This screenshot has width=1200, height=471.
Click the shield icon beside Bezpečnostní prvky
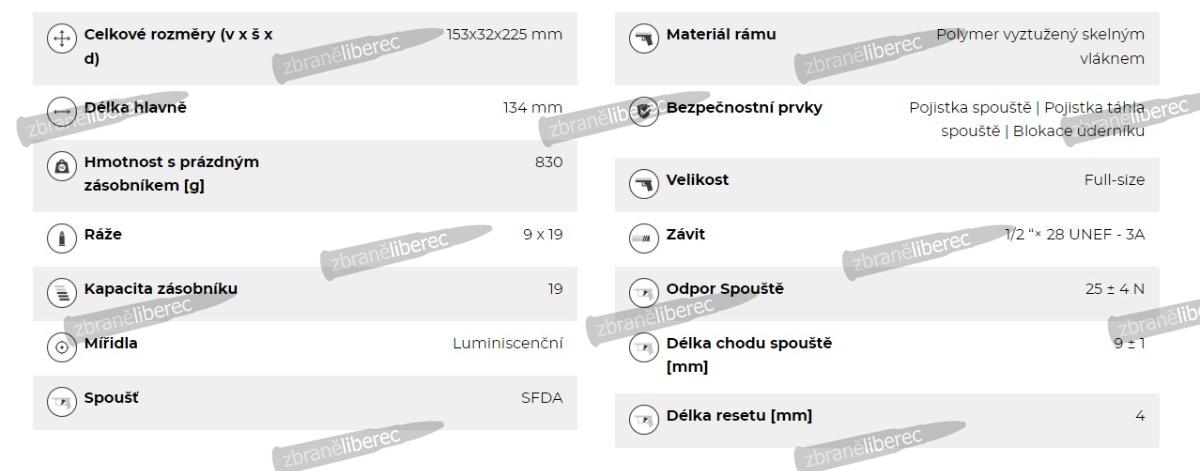point(641,109)
